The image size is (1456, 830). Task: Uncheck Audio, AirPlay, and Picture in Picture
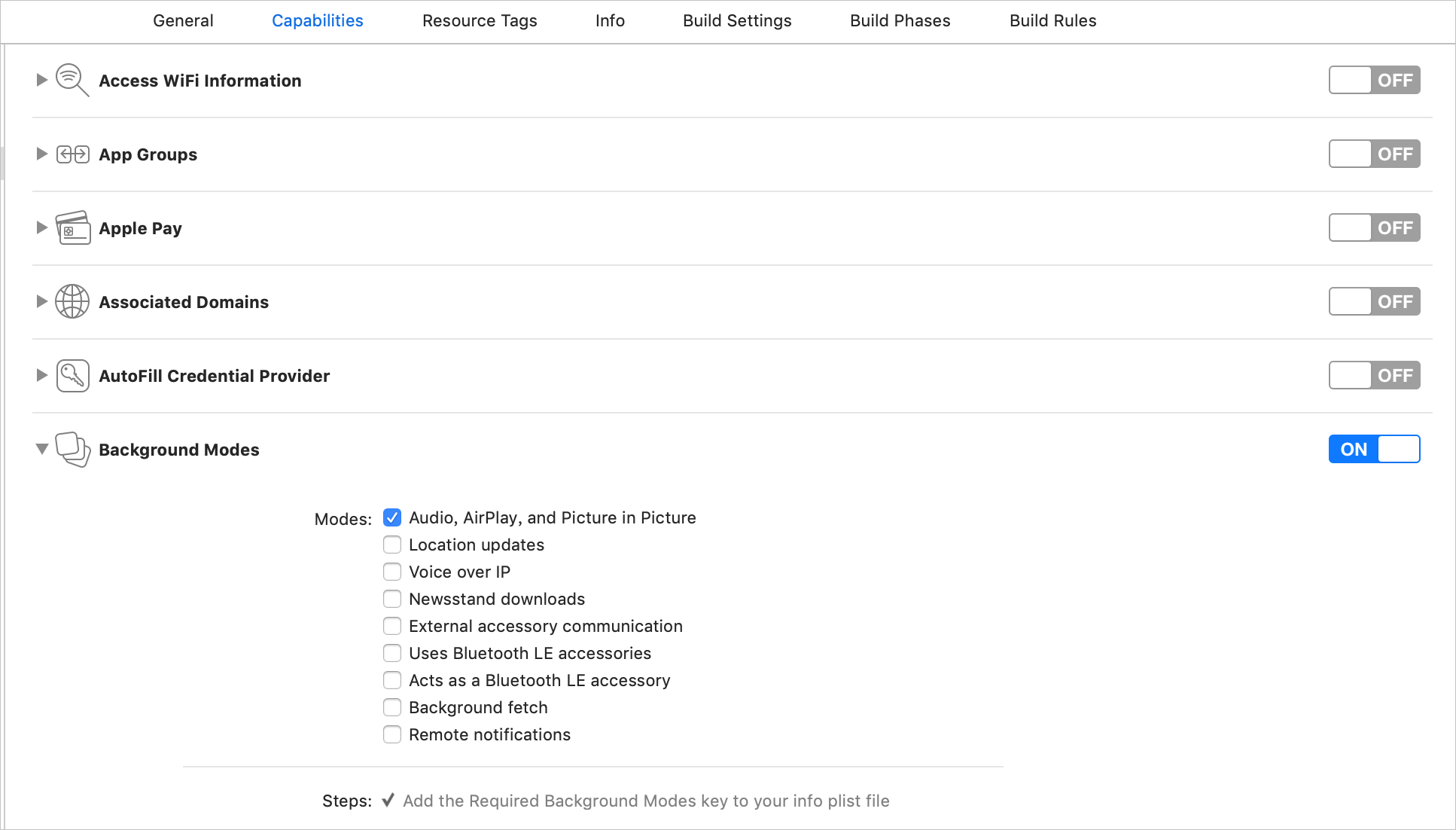pos(392,517)
